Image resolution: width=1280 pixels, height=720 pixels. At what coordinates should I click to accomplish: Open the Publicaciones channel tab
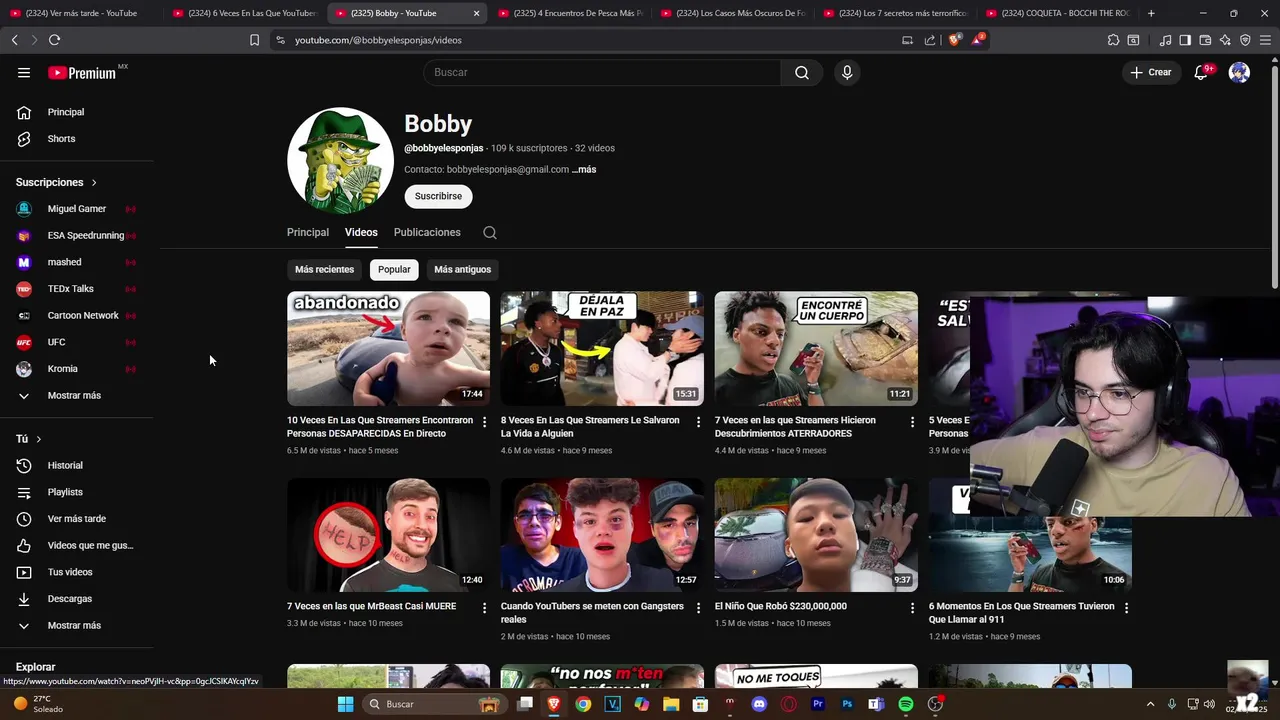click(427, 232)
